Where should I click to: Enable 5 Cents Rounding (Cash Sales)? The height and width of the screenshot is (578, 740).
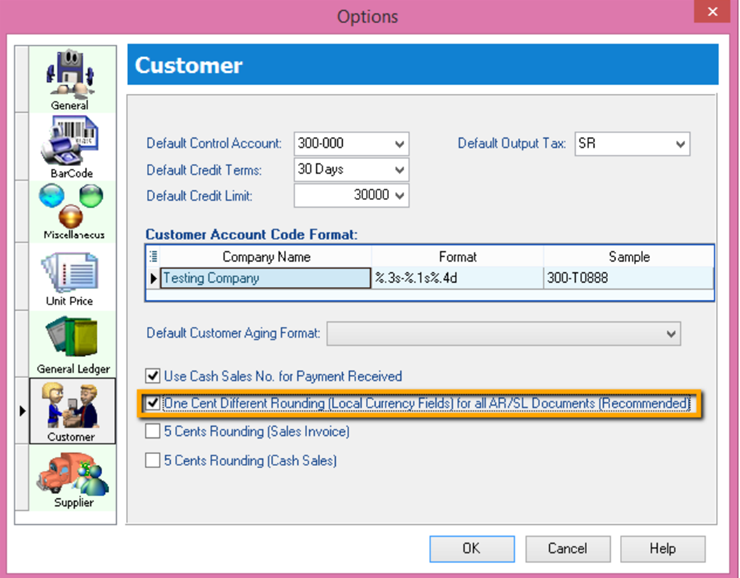pyautogui.click(x=153, y=461)
